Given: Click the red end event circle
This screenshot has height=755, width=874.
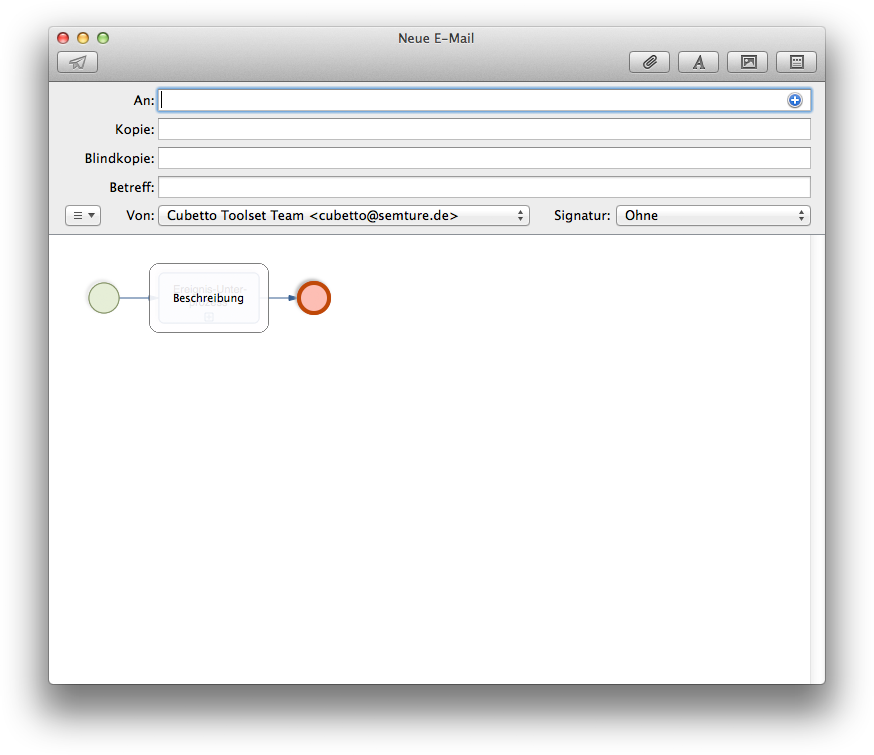Looking at the screenshot, I should coord(314,298).
